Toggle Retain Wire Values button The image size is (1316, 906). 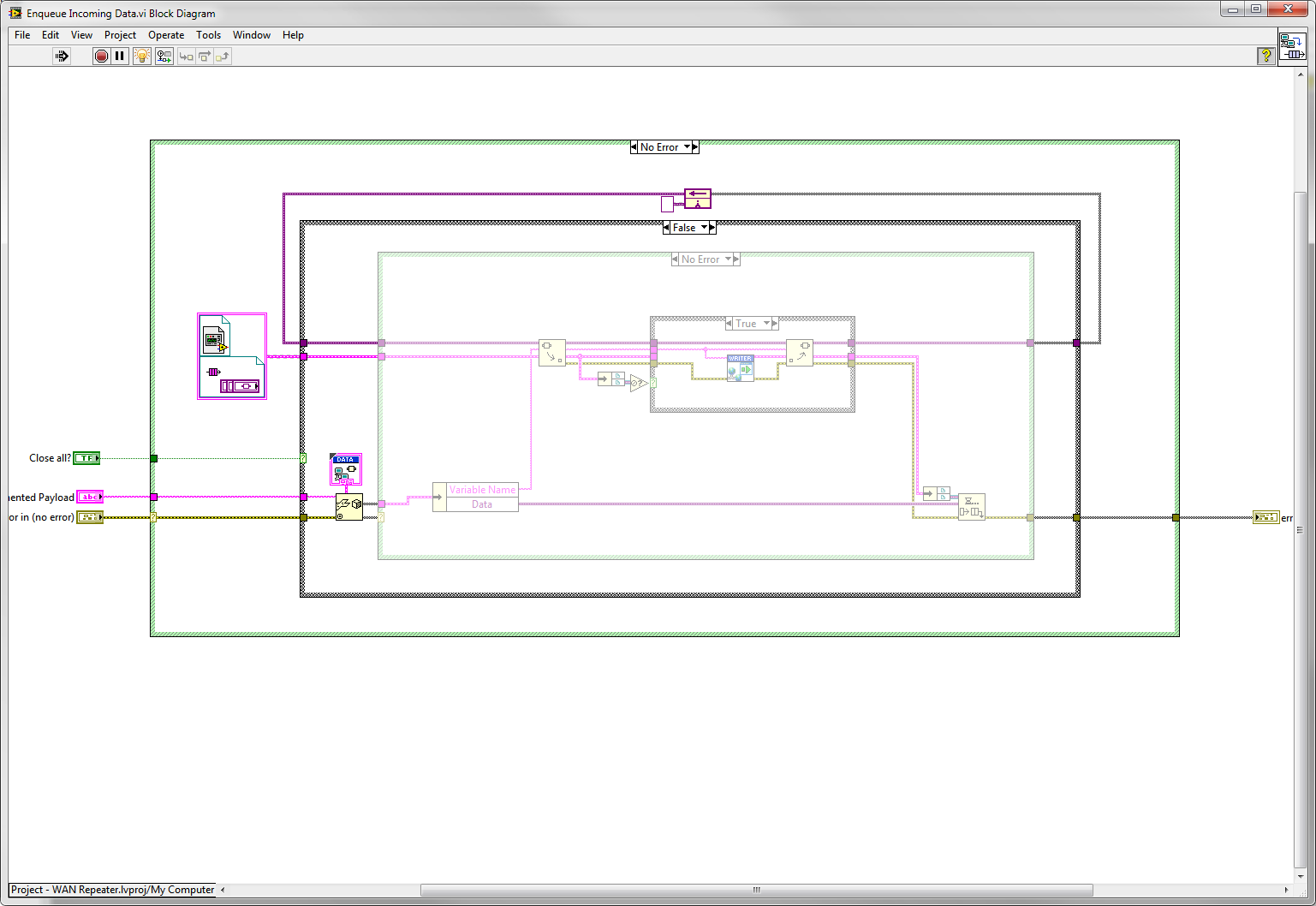point(164,57)
